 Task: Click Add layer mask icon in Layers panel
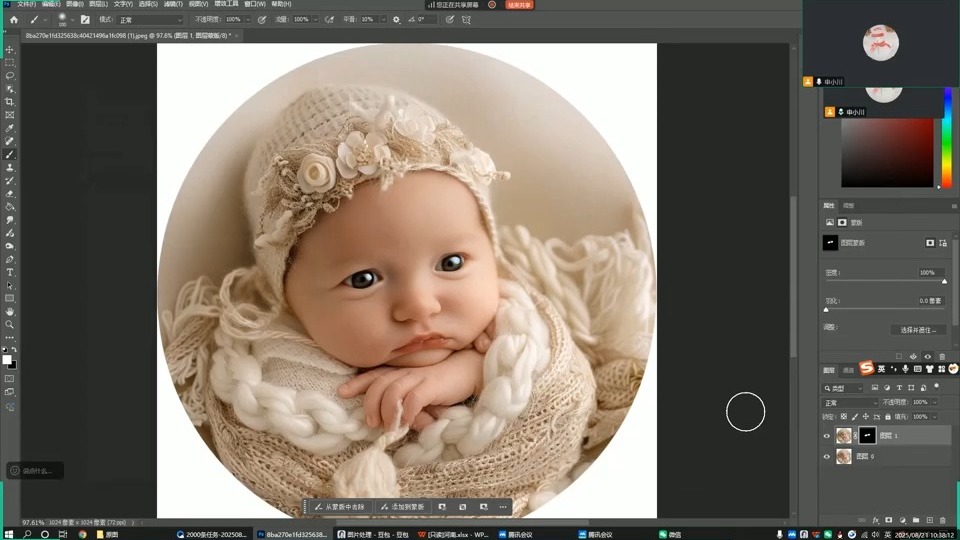click(889, 520)
